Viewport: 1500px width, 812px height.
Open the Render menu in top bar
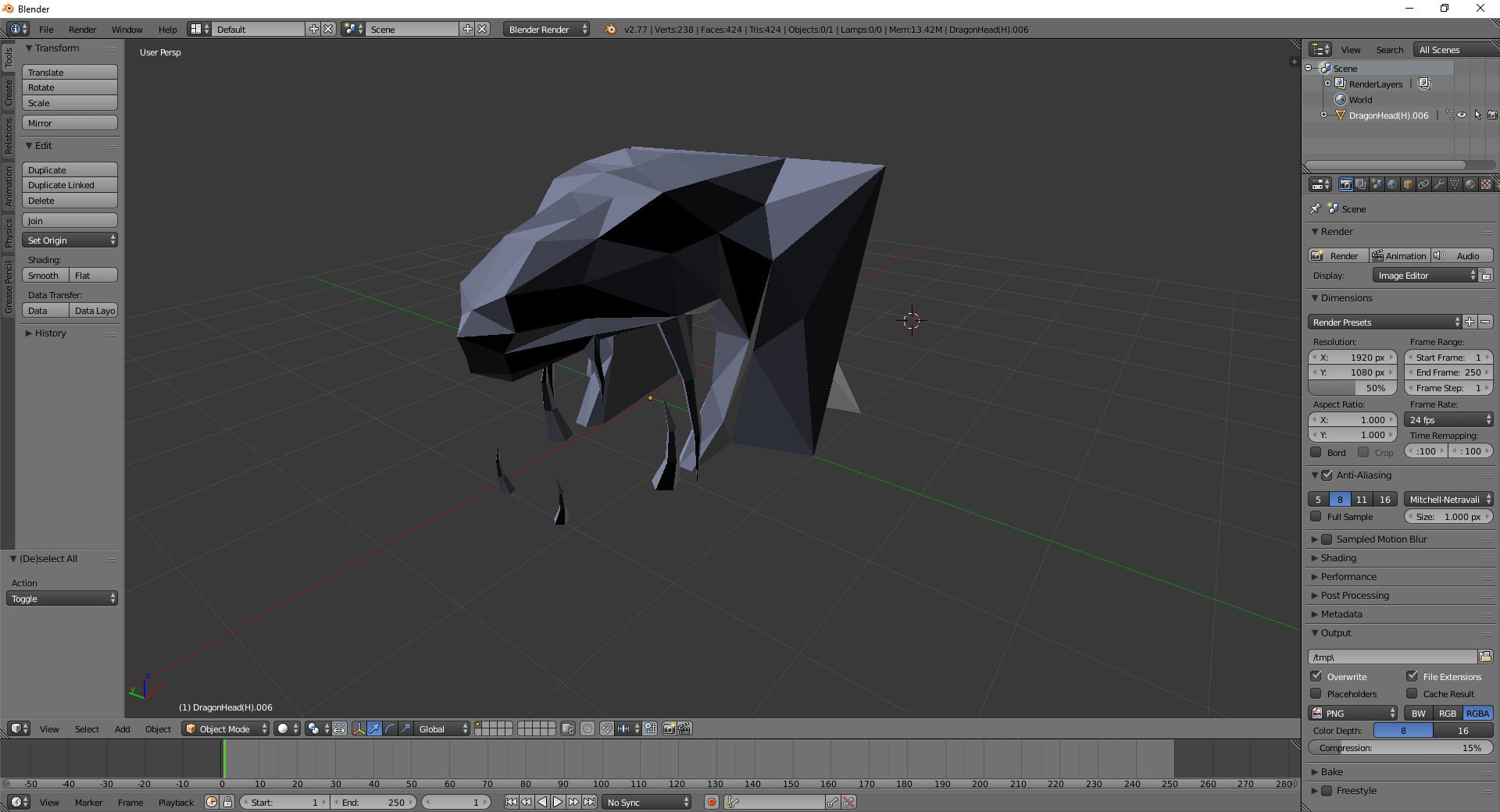(x=82, y=30)
